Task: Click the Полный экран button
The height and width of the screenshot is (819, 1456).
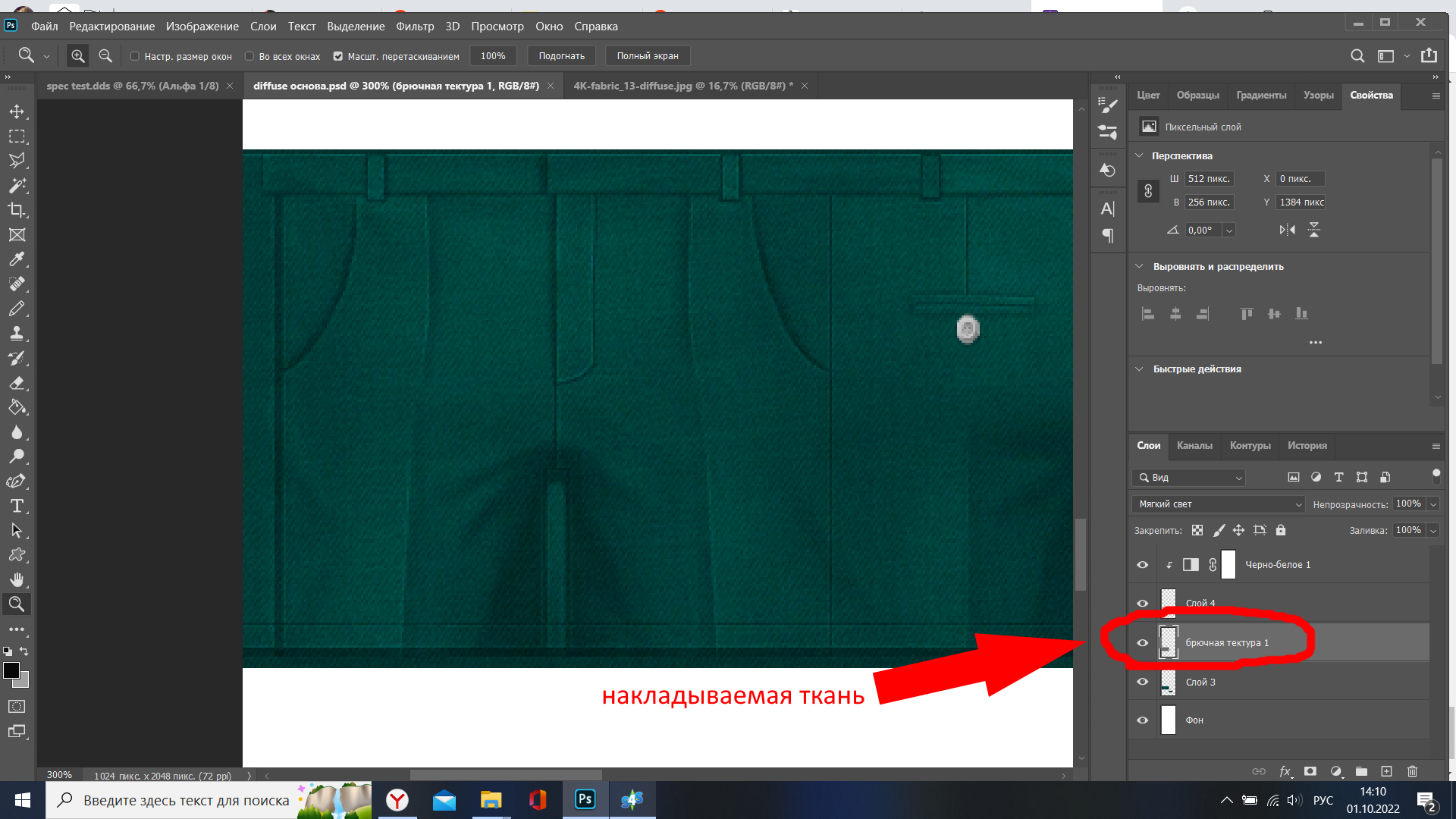Action: point(647,56)
